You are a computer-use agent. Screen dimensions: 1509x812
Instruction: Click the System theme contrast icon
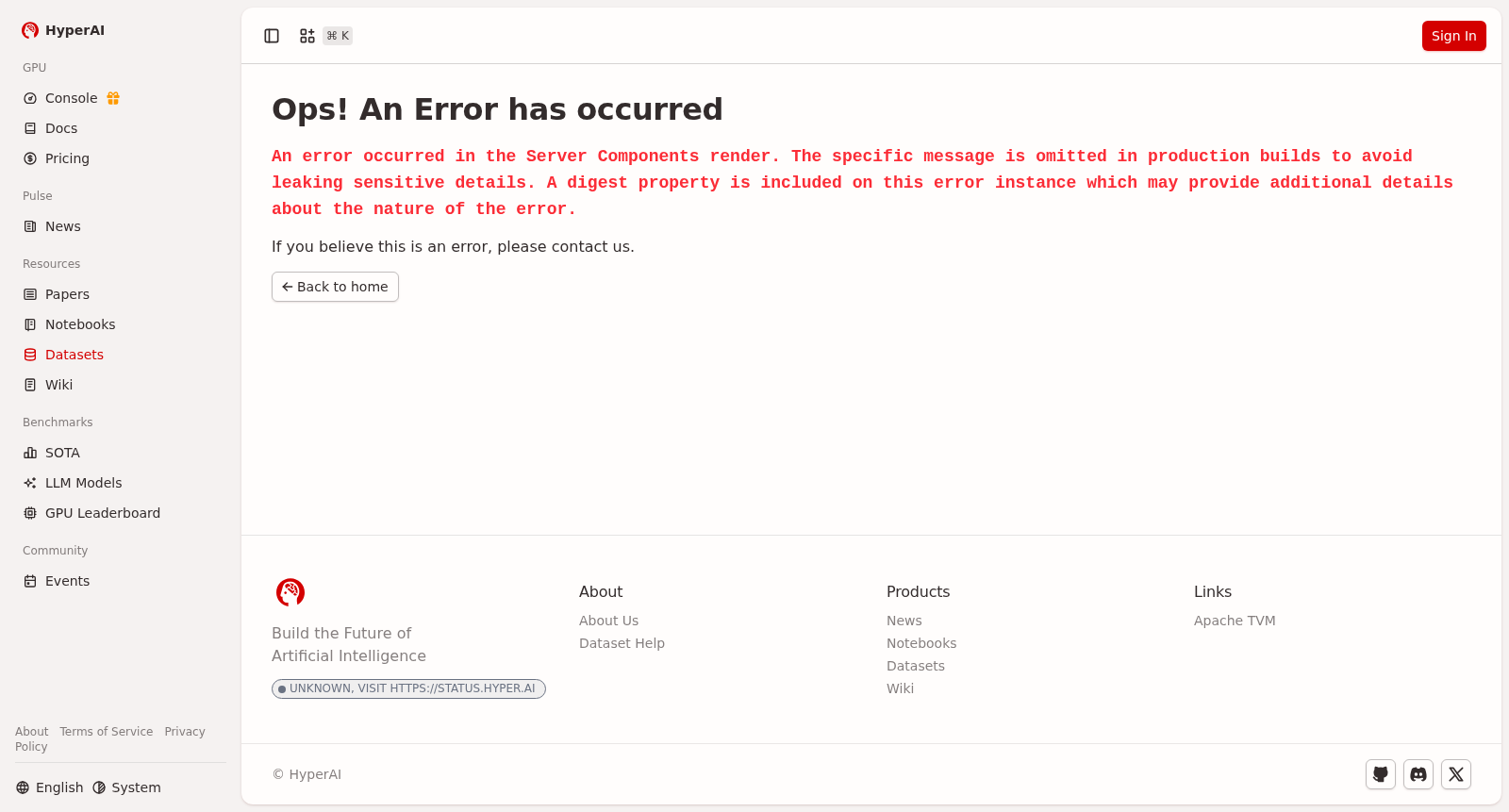[x=99, y=787]
